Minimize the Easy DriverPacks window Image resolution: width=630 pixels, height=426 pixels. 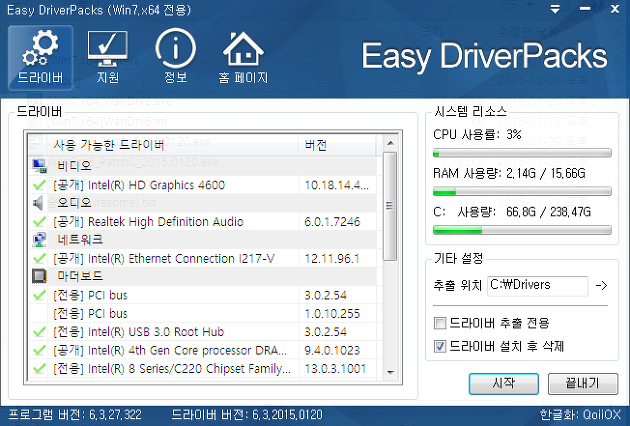(585, 8)
